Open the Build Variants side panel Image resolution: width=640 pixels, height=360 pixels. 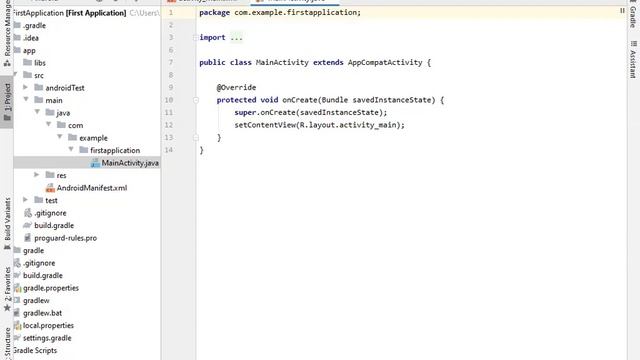click(x=7, y=223)
